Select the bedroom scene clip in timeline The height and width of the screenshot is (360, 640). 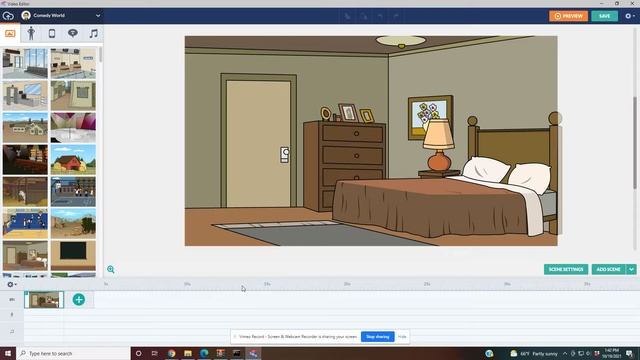[x=44, y=300]
